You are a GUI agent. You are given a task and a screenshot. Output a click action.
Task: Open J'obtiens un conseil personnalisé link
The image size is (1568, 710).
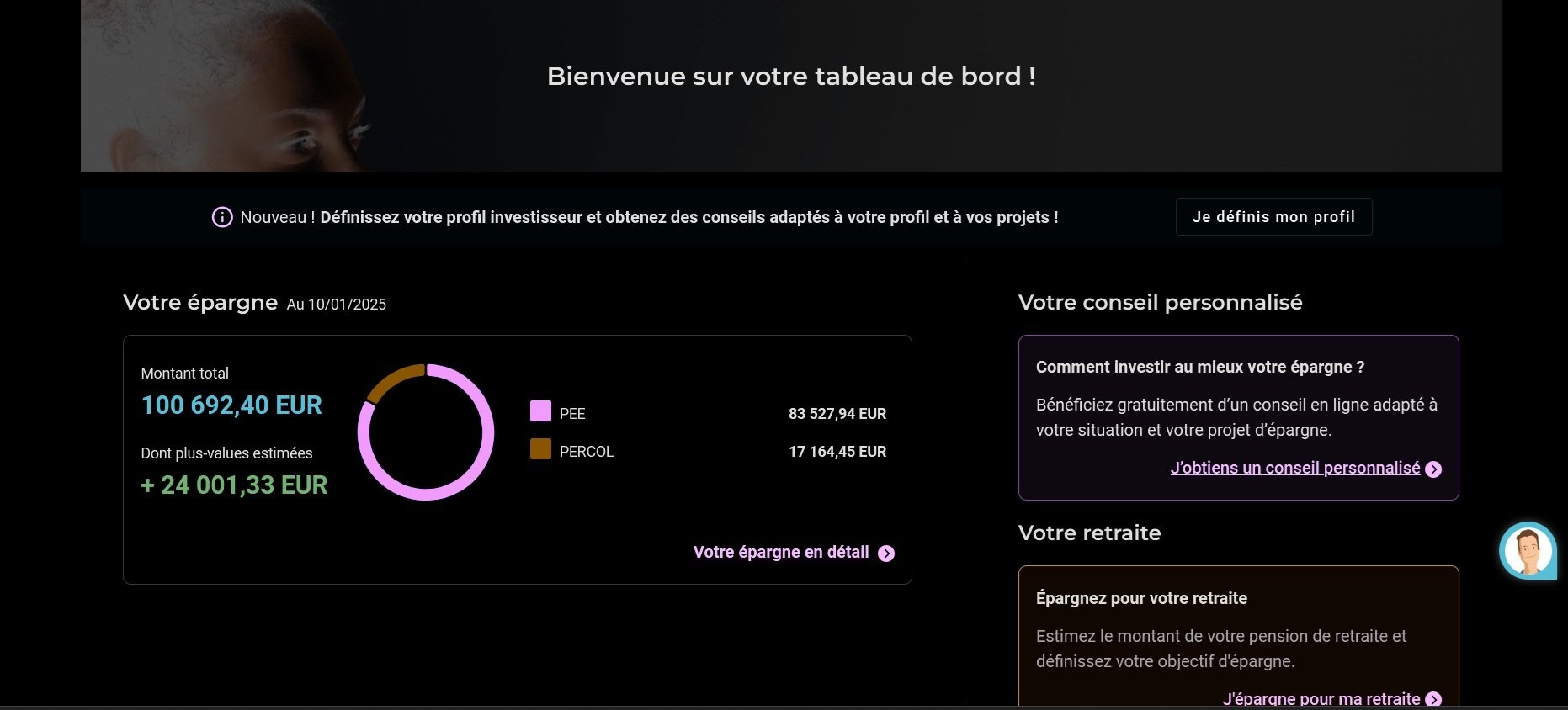click(x=1295, y=468)
